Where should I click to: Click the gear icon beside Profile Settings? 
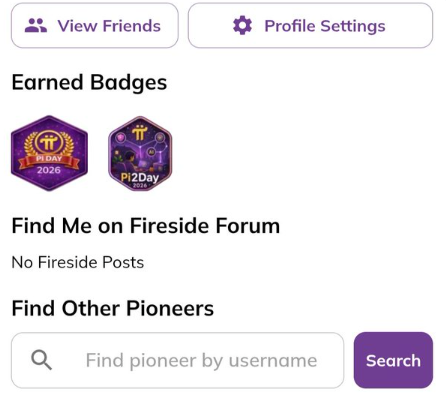pyautogui.click(x=242, y=25)
